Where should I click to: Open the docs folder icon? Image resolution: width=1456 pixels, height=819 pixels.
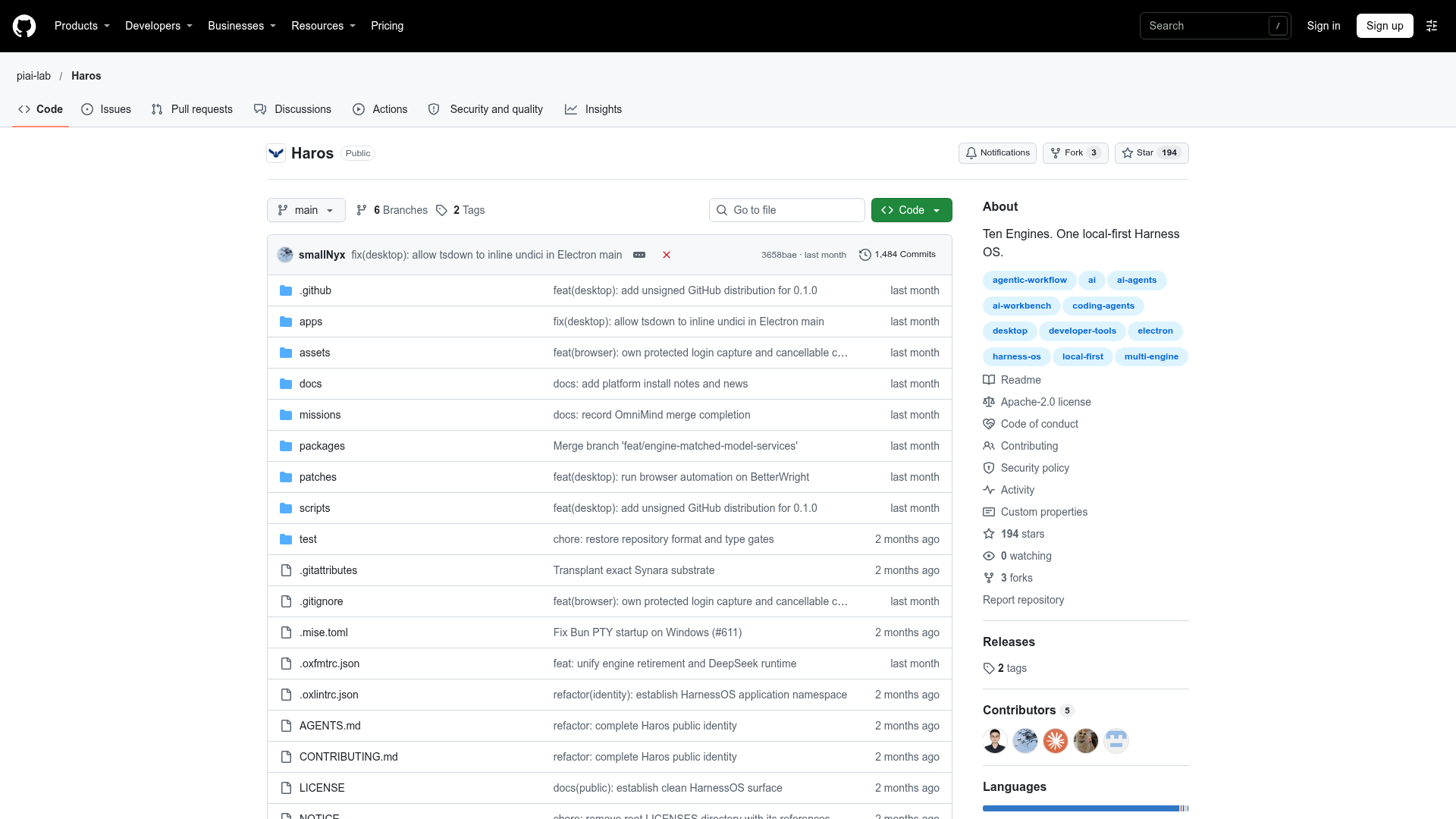pos(286,384)
